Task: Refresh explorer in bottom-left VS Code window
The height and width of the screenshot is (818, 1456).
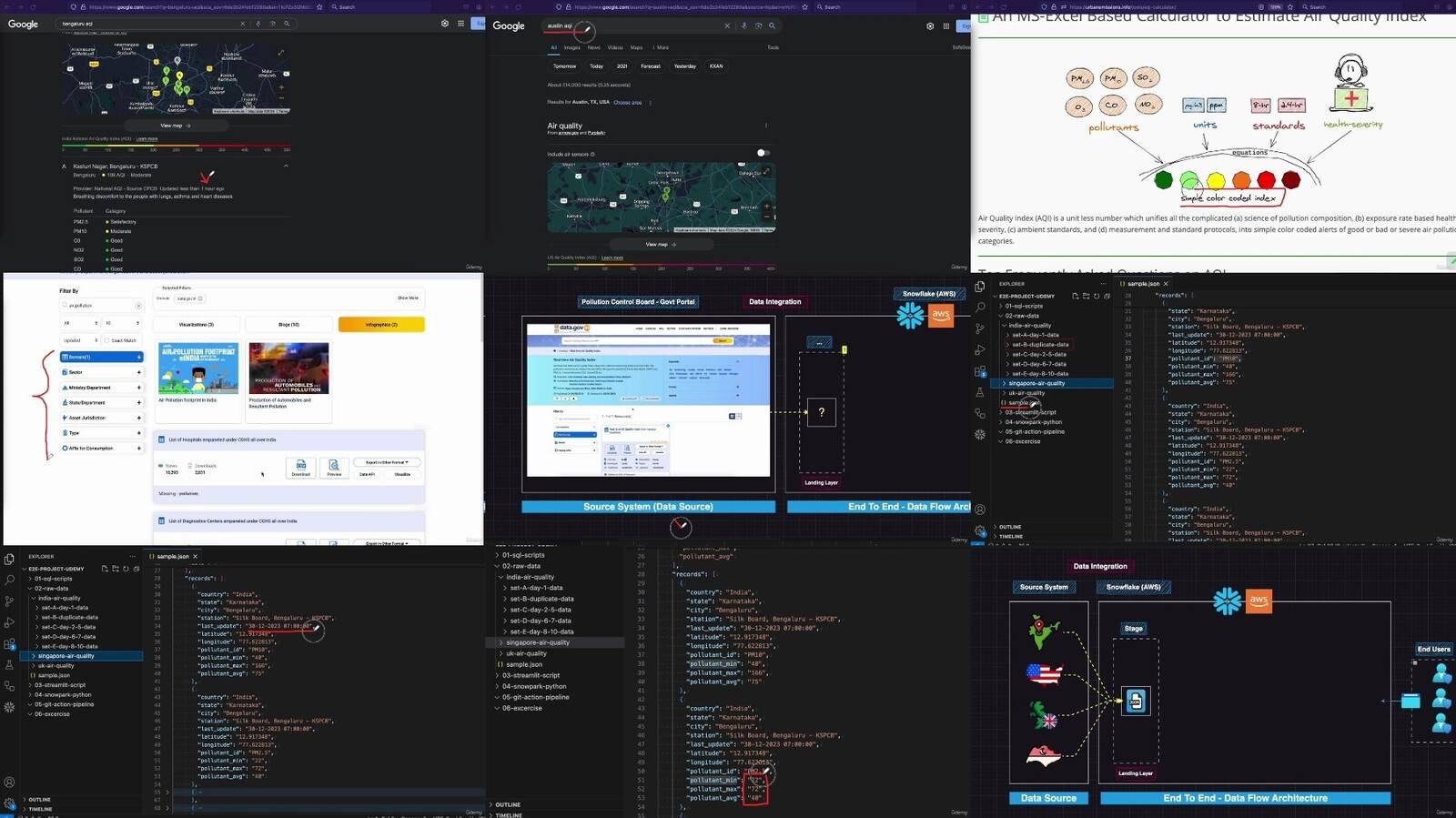Action: click(126, 569)
